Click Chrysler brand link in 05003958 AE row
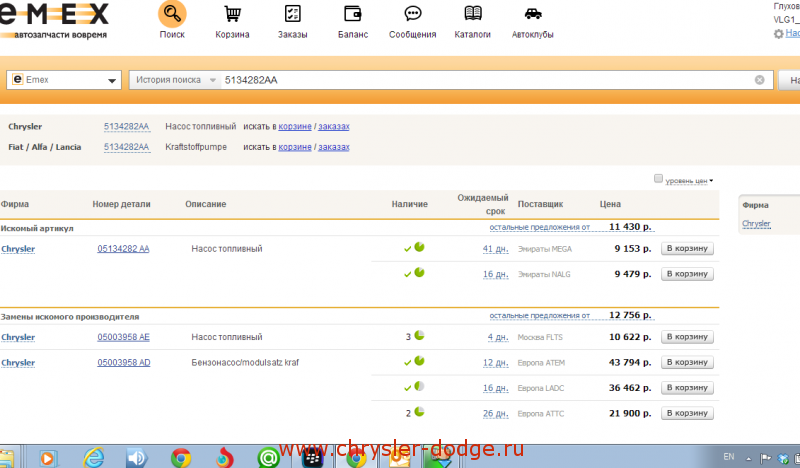This screenshot has width=800, height=468. tap(18, 337)
